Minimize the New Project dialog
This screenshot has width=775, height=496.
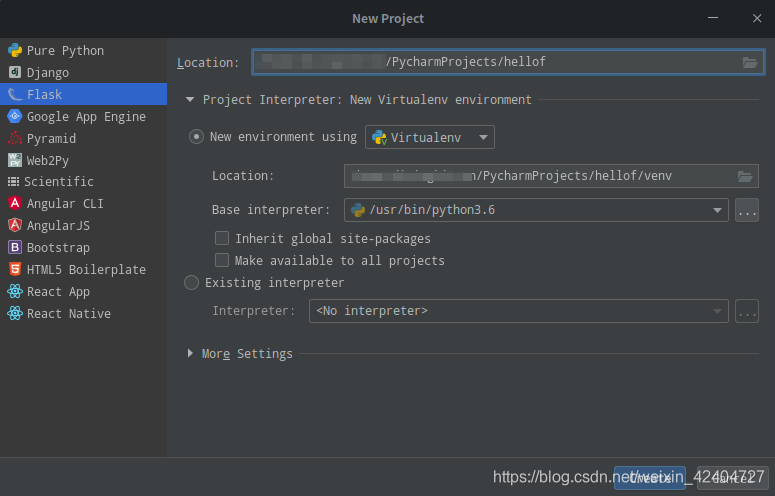[x=713, y=18]
